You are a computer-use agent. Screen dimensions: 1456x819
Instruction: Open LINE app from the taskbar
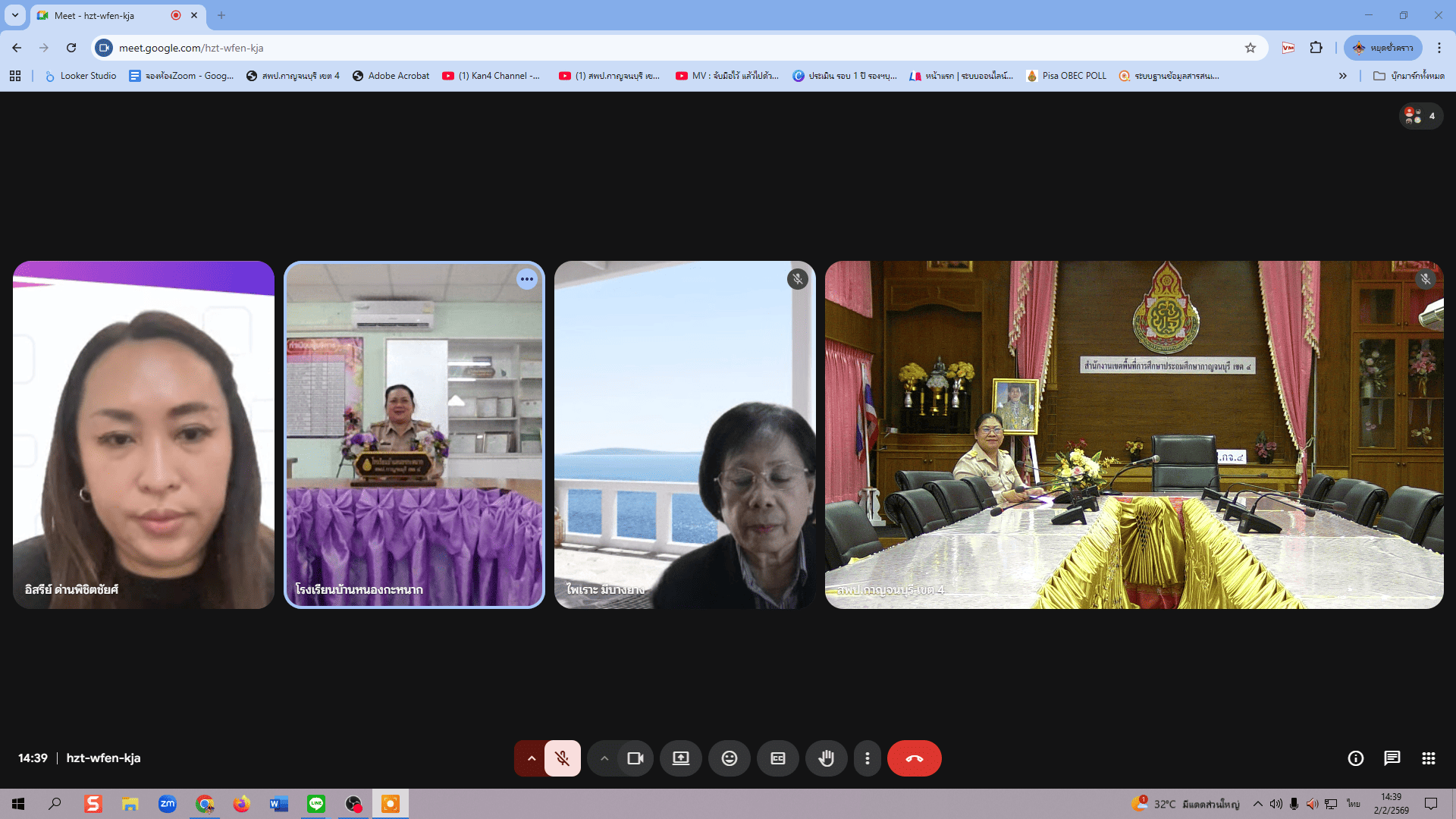pos(316,804)
